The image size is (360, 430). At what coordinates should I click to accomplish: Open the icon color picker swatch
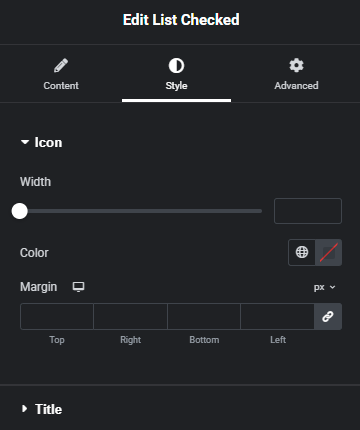[x=328, y=252]
